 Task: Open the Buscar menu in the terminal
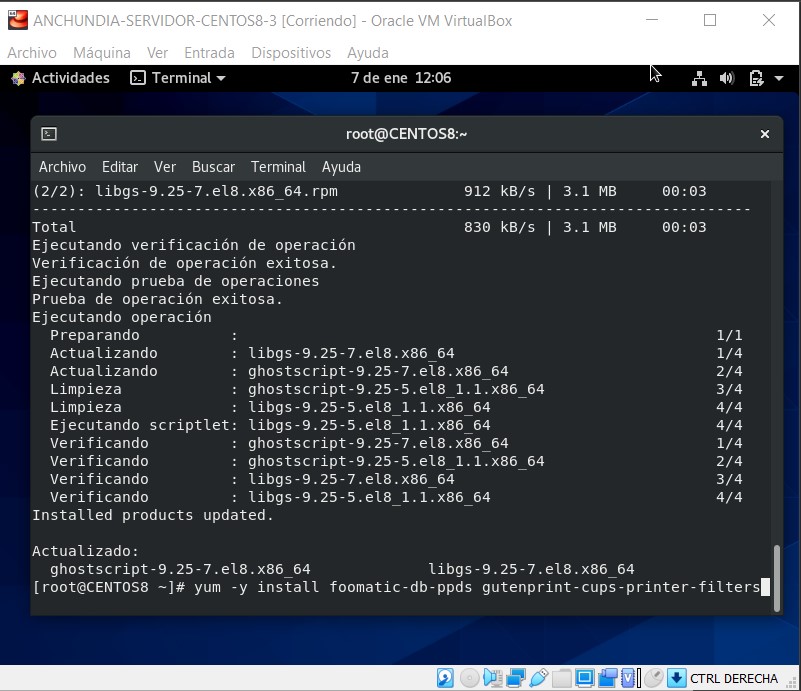coord(213,167)
